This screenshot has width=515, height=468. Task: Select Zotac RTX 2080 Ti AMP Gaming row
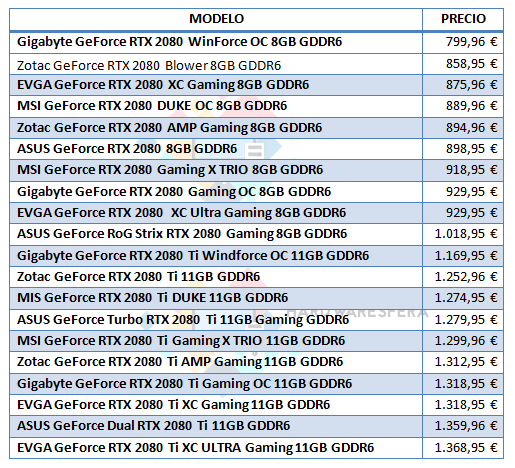pos(256,362)
